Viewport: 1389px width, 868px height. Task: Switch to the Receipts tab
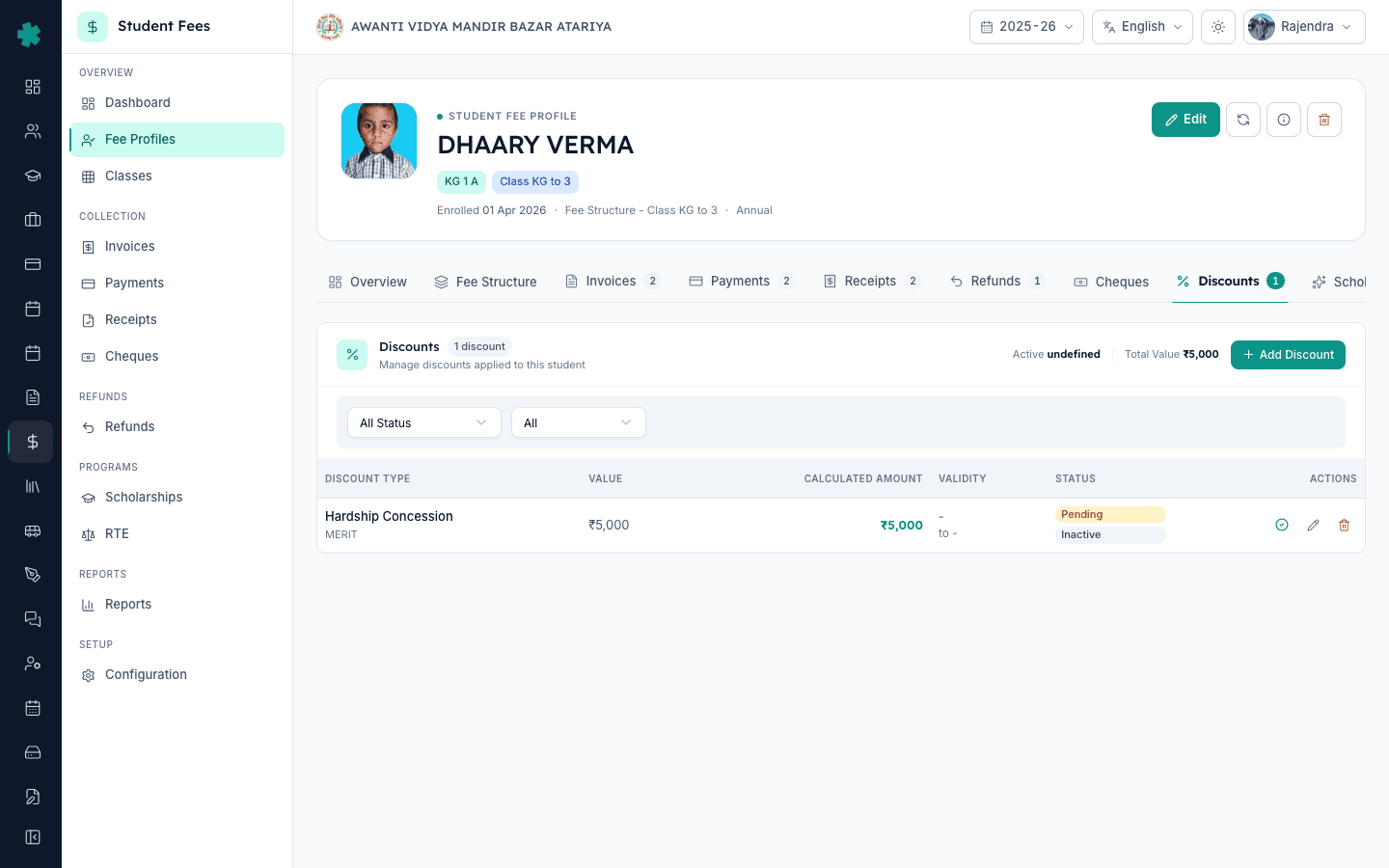click(872, 282)
